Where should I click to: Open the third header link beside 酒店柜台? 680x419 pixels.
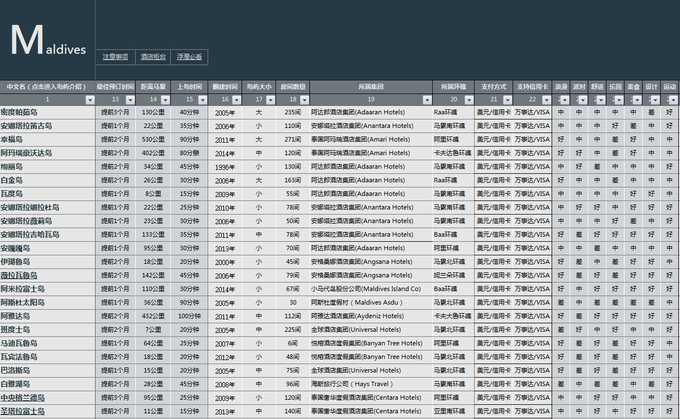[x=189, y=57]
